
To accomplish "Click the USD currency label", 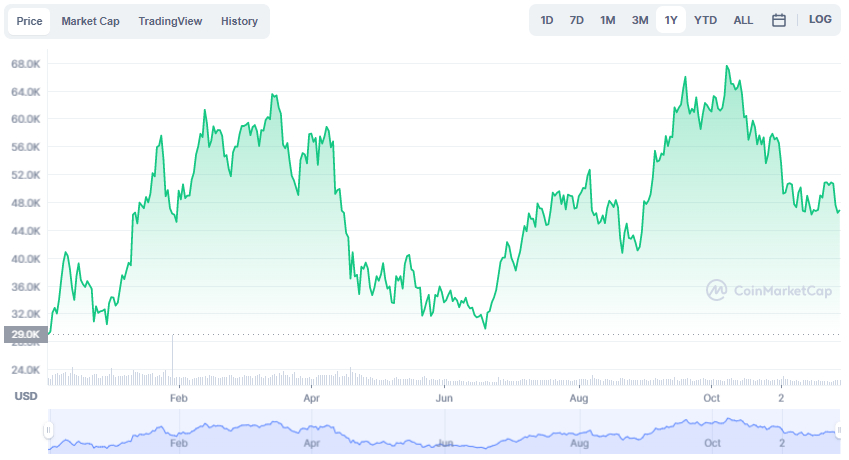I will point(26,397).
